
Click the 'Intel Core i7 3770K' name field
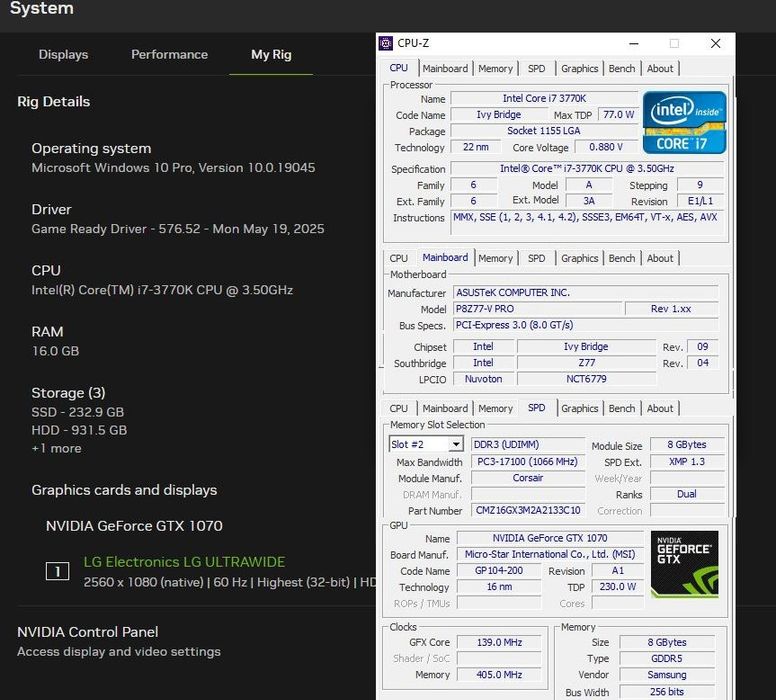544,99
